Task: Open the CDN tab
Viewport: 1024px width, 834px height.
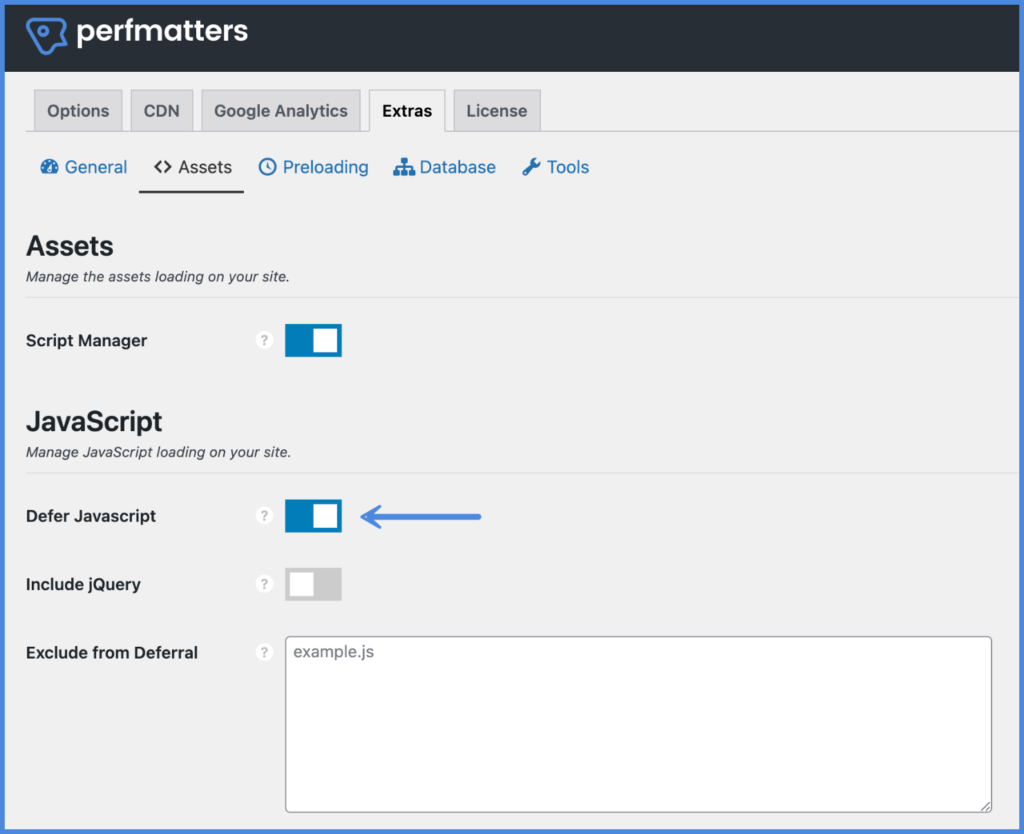Action: [161, 110]
